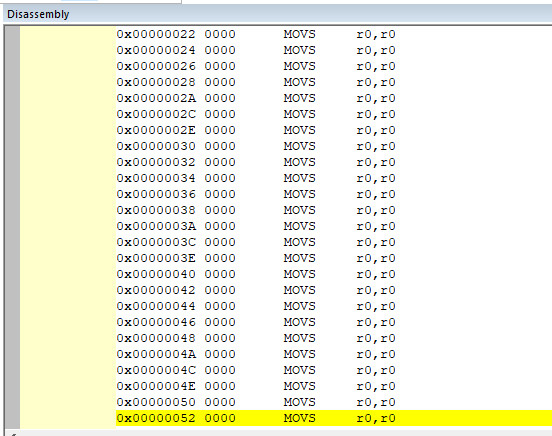Select disassembly line at address 0x00000048
This screenshot has height=436, width=552.
(x=334, y=338)
